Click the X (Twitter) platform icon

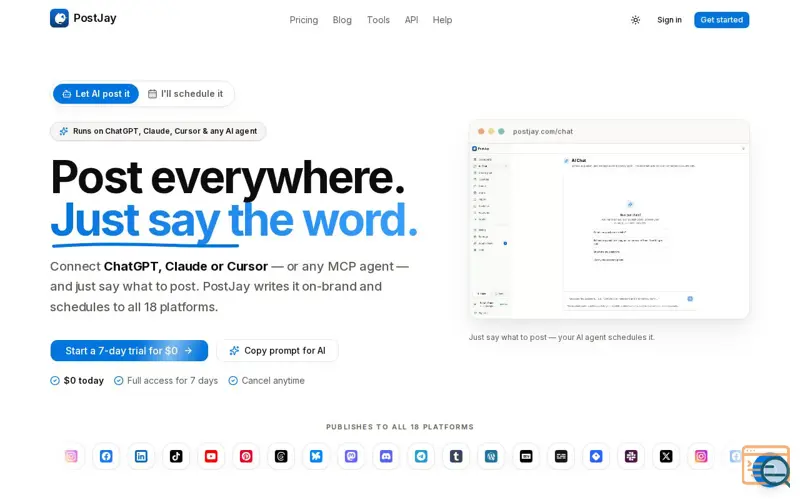[x=666, y=456]
